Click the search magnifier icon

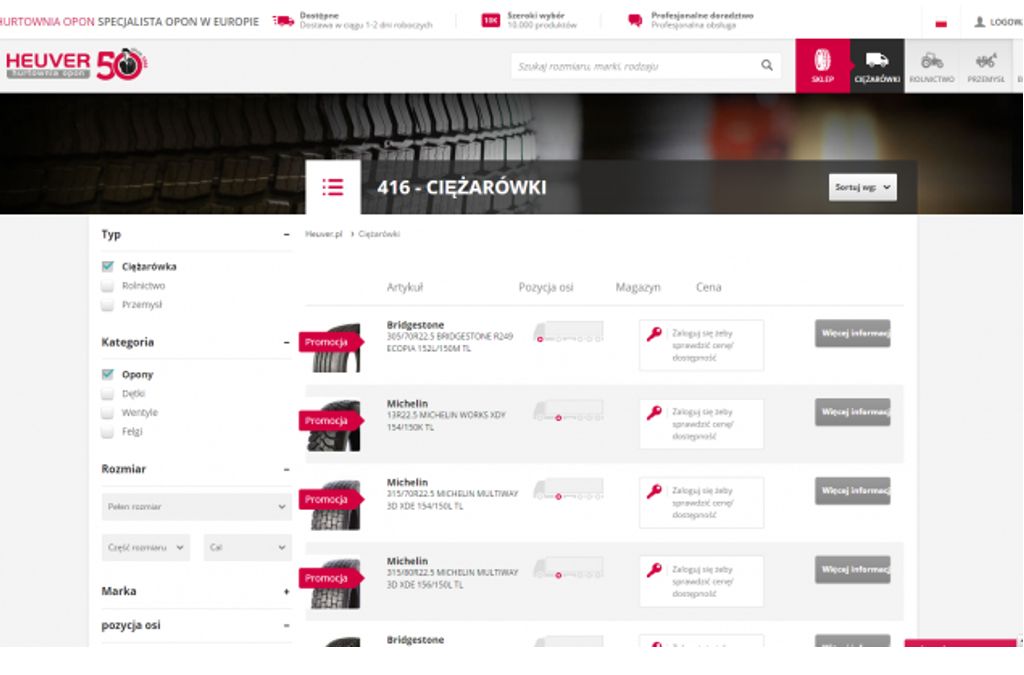coord(767,65)
